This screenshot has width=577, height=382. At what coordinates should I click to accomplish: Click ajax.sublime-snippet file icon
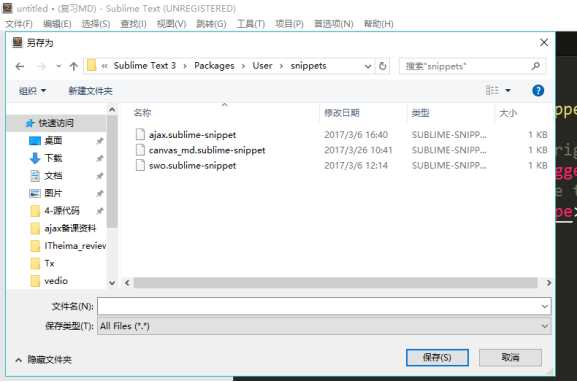[140, 135]
